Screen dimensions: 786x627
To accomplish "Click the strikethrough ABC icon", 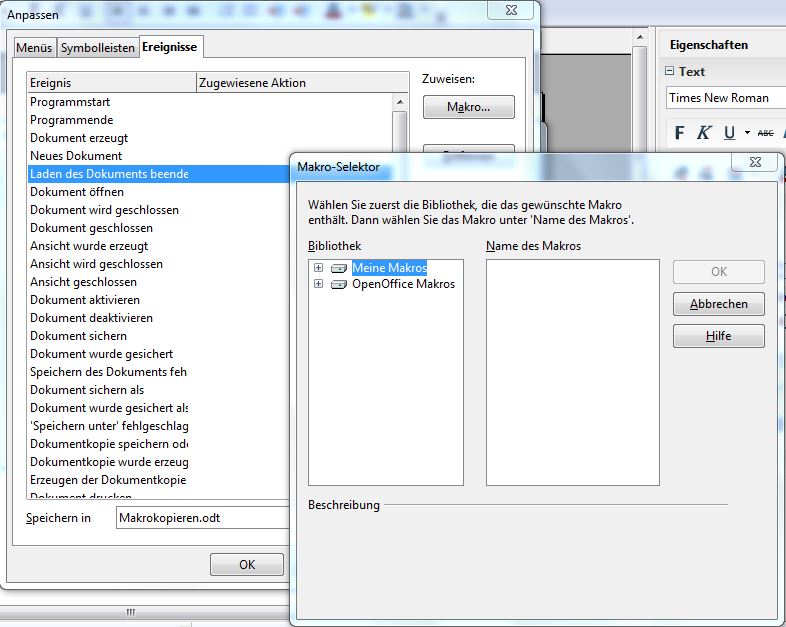I will click(766, 133).
